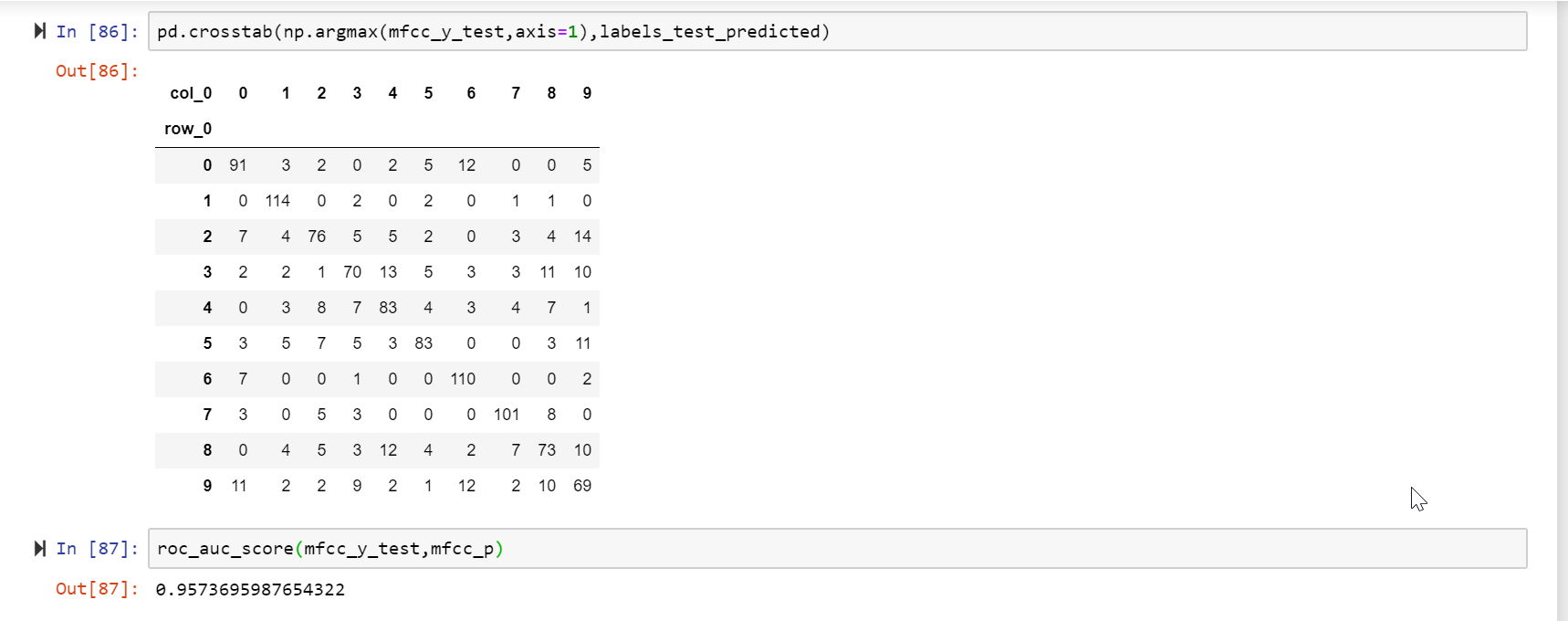1568x621 pixels.
Task: Click column header 9 in the crosstab
Action: point(585,92)
